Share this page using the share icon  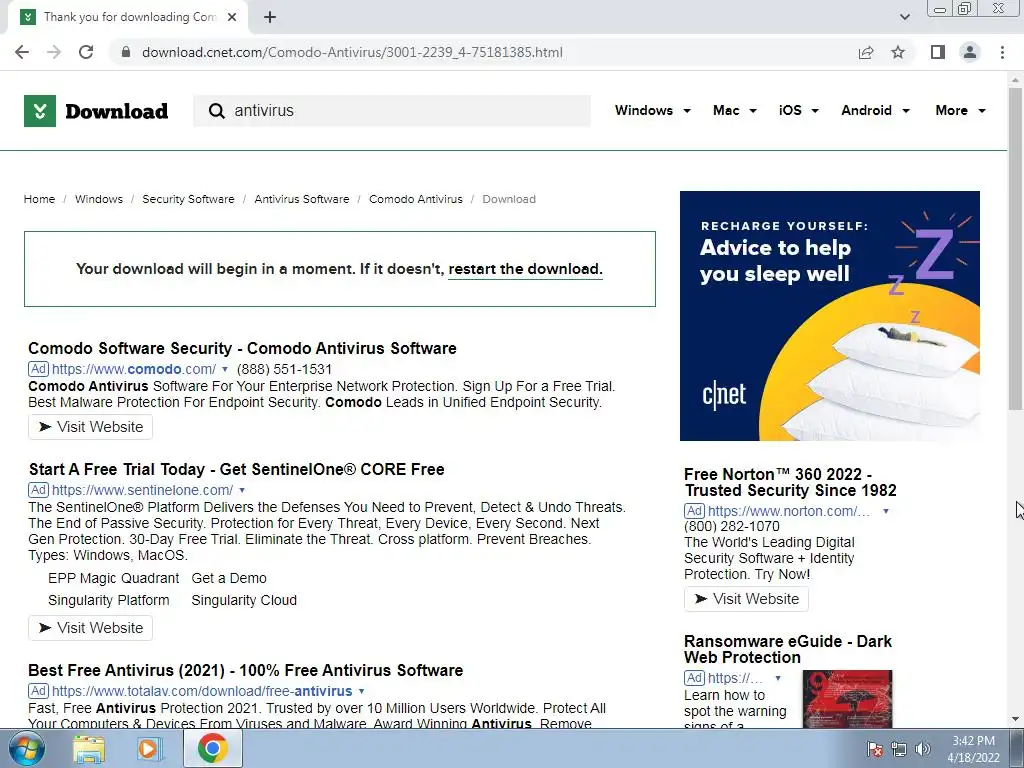866,52
